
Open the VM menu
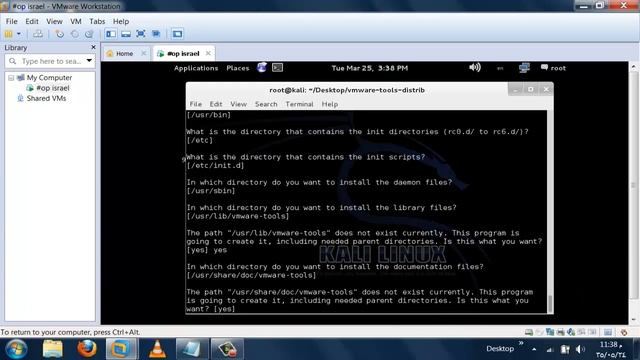coord(76,21)
